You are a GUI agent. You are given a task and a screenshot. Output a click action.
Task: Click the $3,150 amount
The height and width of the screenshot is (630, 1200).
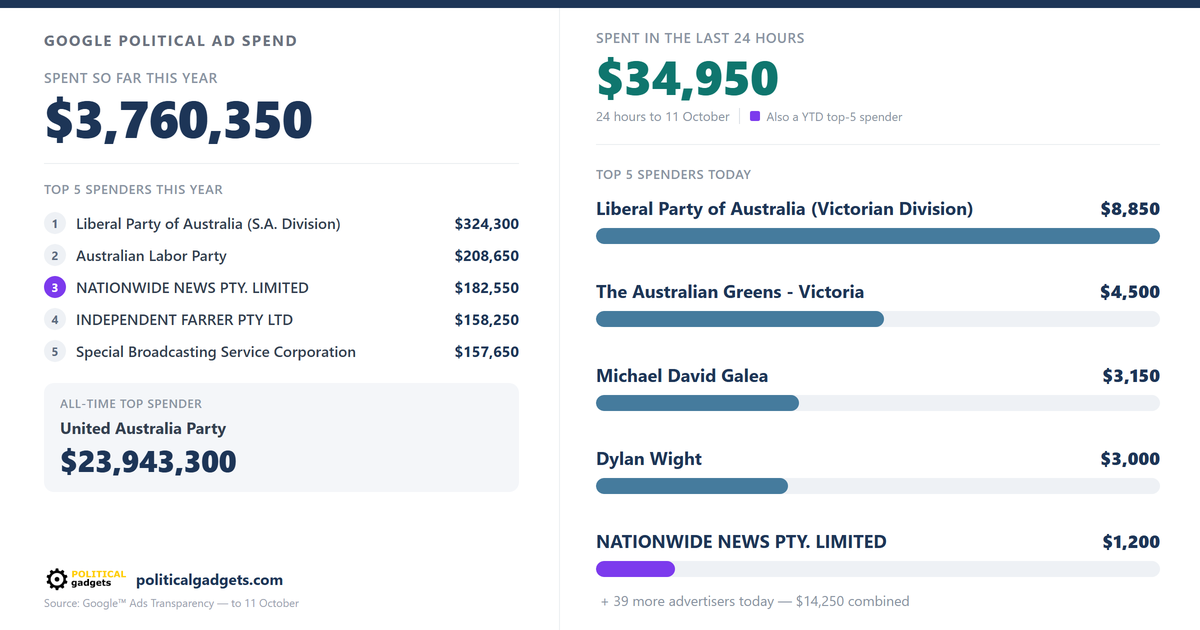tap(1131, 376)
